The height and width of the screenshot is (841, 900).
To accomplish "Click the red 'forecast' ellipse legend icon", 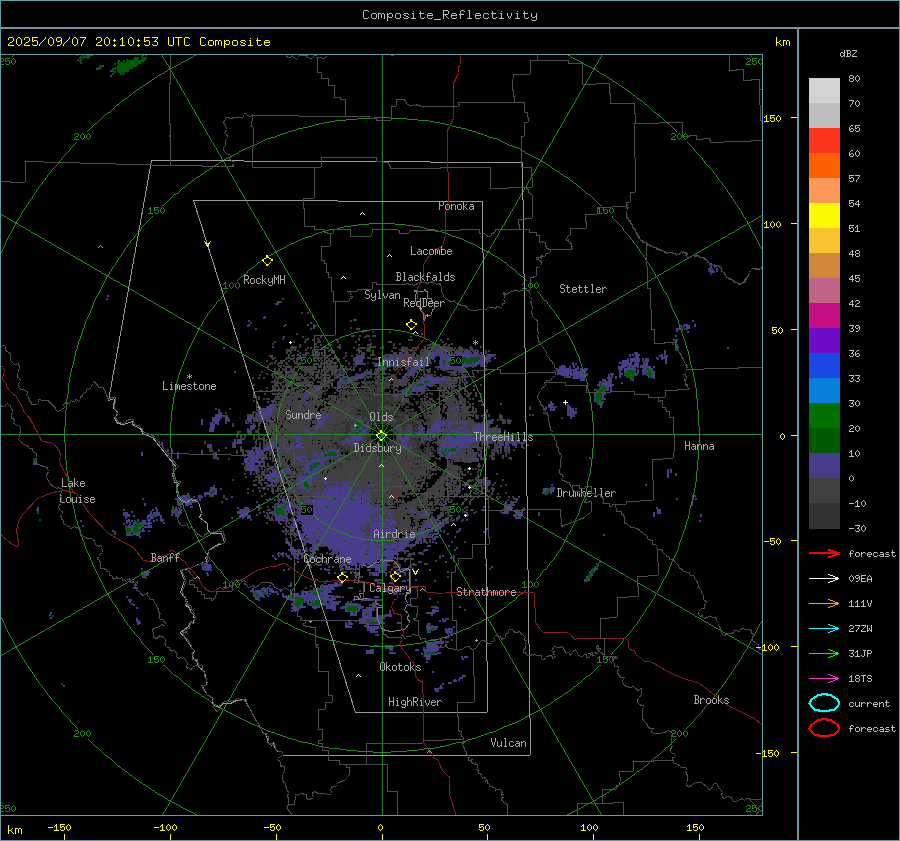I will coord(824,728).
